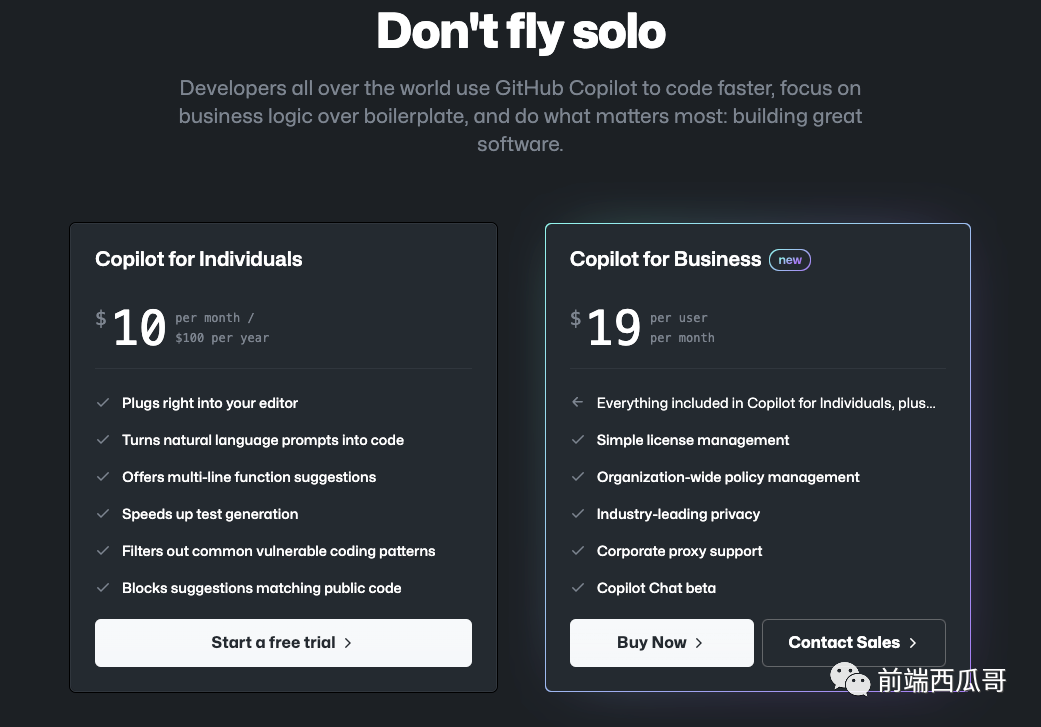
Task: Click the checkmark beside "Industry-leading privacy"
Action: pyautogui.click(x=578, y=514)
